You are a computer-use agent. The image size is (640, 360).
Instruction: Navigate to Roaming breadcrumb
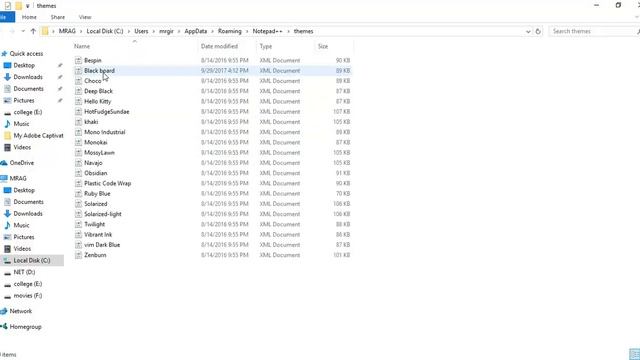(229, 31)
